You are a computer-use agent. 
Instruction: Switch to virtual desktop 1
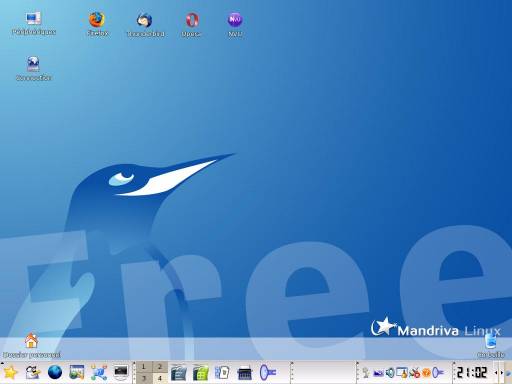[144, 367]
